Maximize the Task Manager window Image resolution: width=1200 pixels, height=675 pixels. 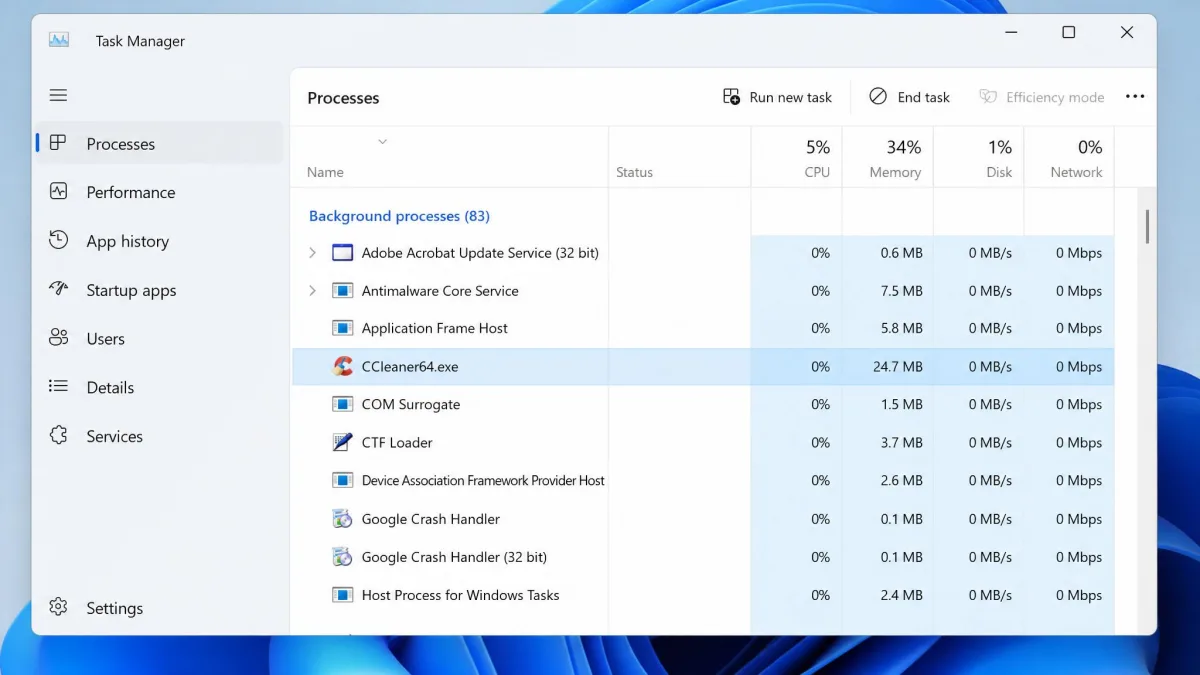pyautogui.click(x=1068, y=32)
